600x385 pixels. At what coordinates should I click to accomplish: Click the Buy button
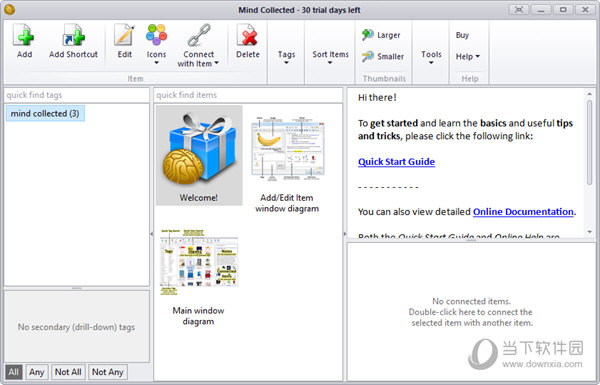(x=462, y=35)
